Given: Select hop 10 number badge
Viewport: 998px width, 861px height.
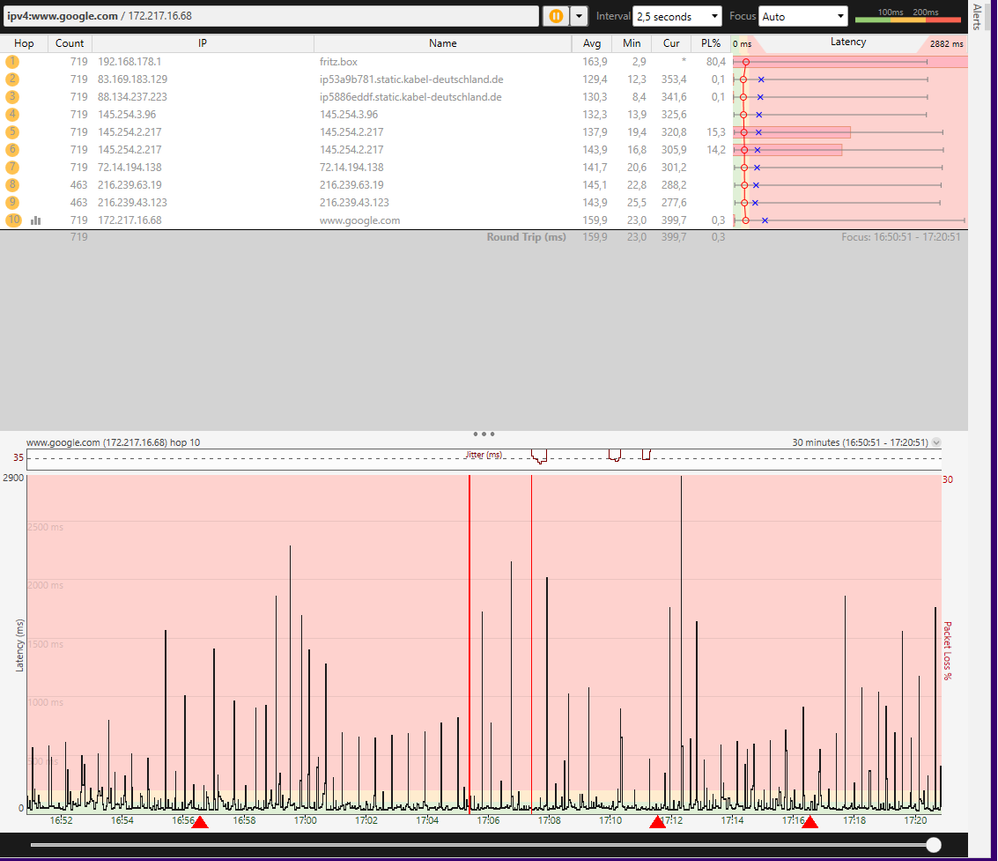Looking at the screenshot, I should [13, 220].
